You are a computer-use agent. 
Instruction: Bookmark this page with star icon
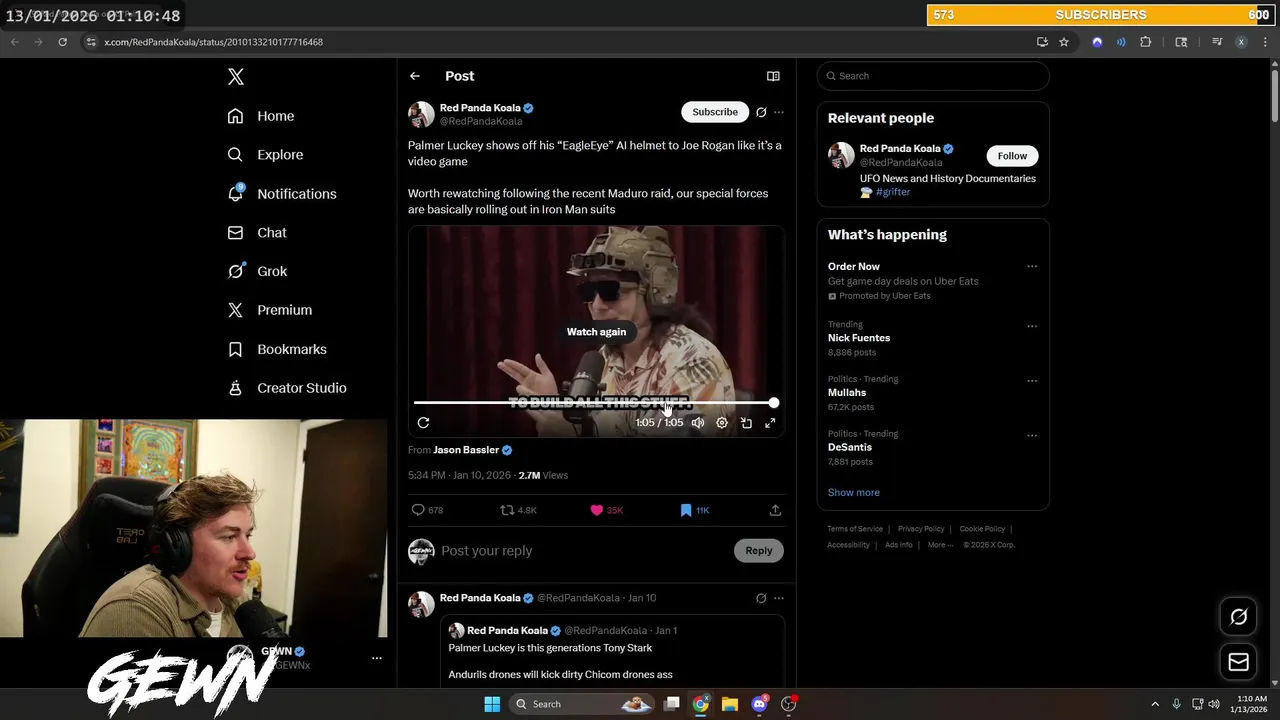coord(1064,42)
